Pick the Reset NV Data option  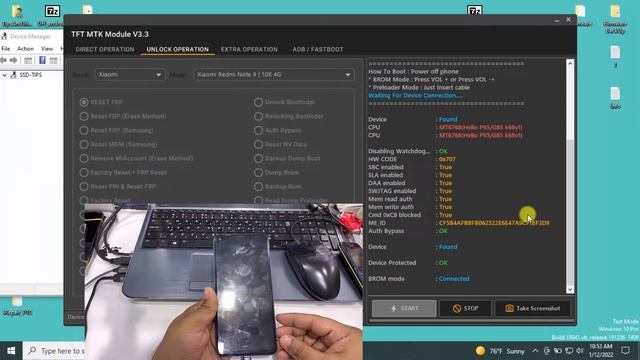coord(258,144)
